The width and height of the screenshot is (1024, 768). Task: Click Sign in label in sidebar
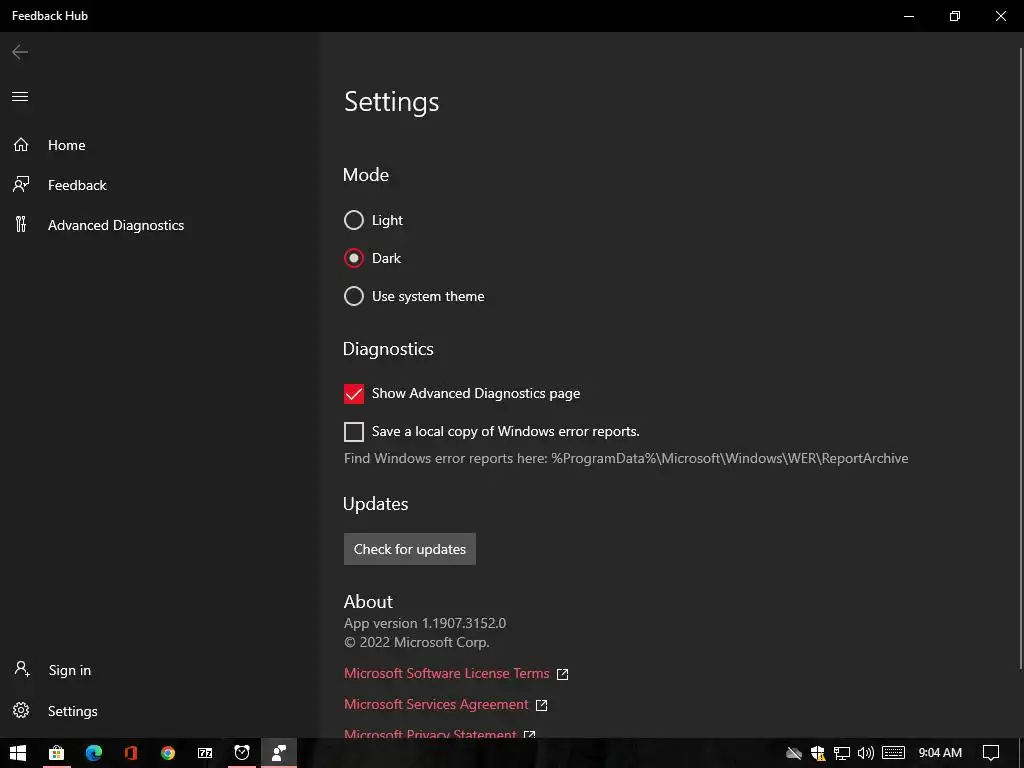tap(70, 670)
